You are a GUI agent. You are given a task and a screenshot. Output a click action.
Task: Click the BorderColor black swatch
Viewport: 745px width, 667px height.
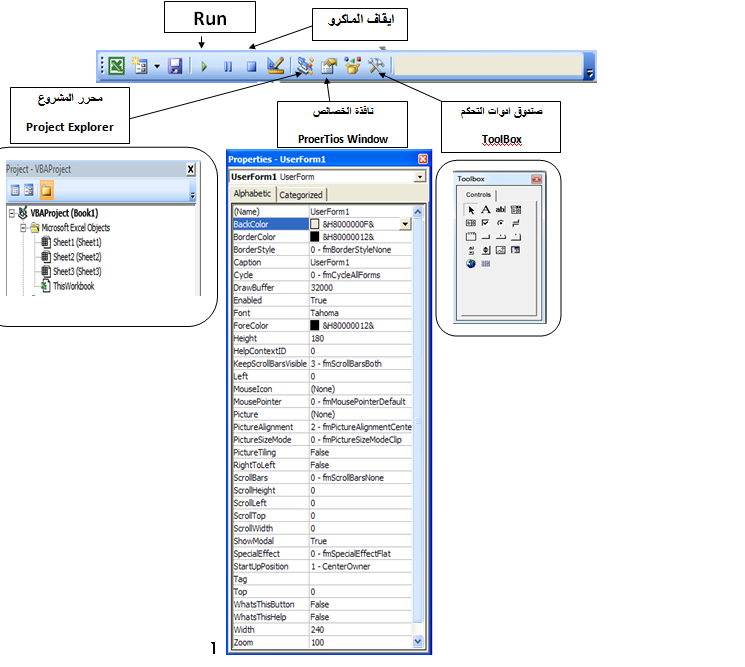(315, 237)
